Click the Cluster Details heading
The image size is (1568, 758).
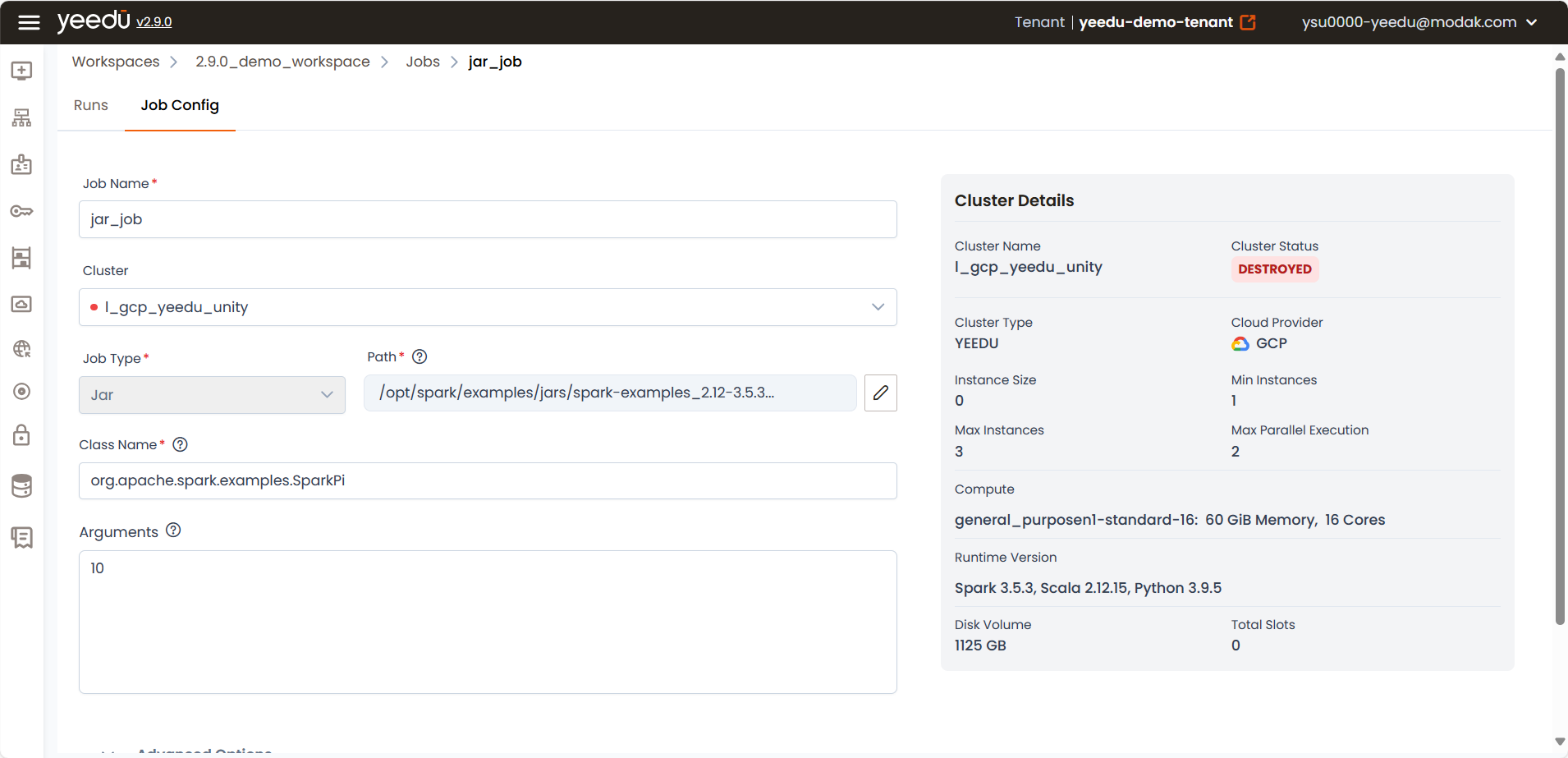tap(1014, 200)
